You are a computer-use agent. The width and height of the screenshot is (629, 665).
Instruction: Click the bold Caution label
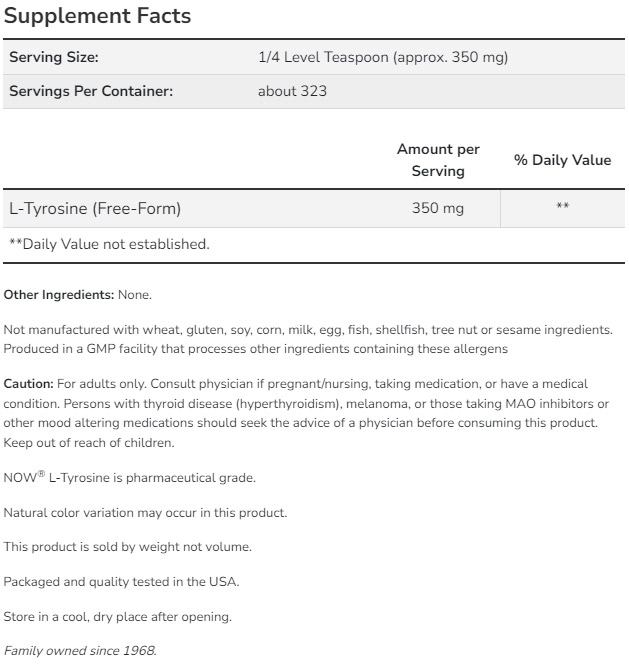pyautogui.click(x=29, y=383)
